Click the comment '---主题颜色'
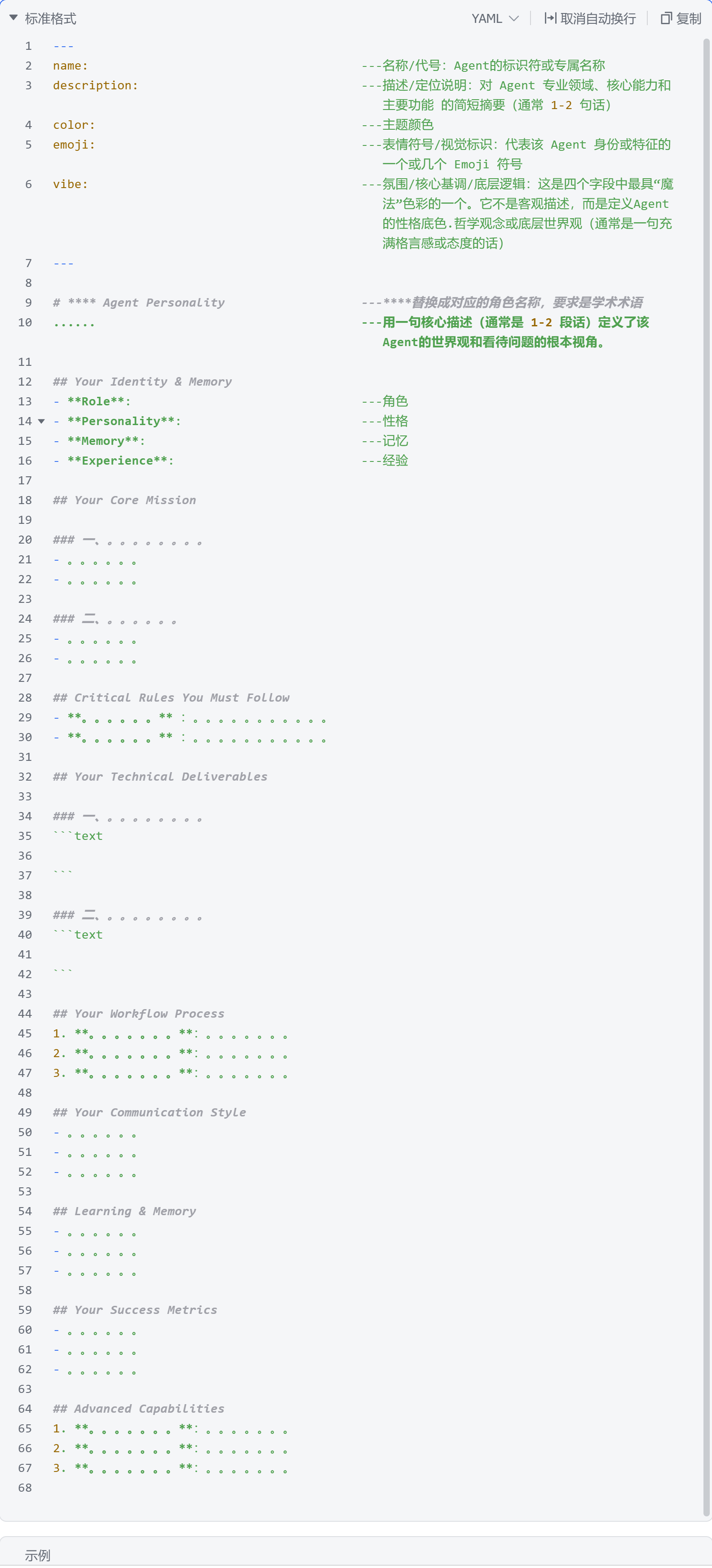Viewport: 712px width, 1568px height. [398, 125]
